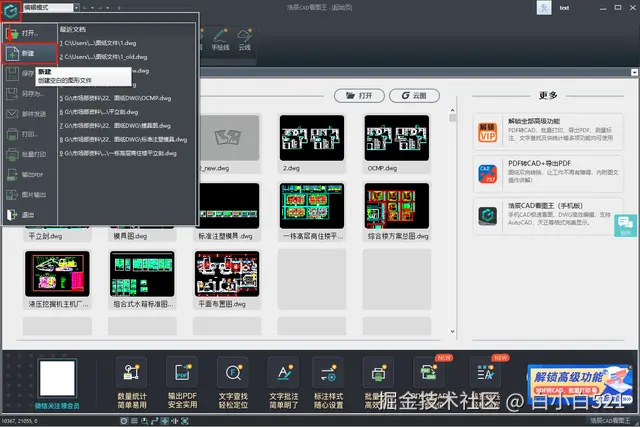Choose 打开 in the file menu

tap(30, 33)
